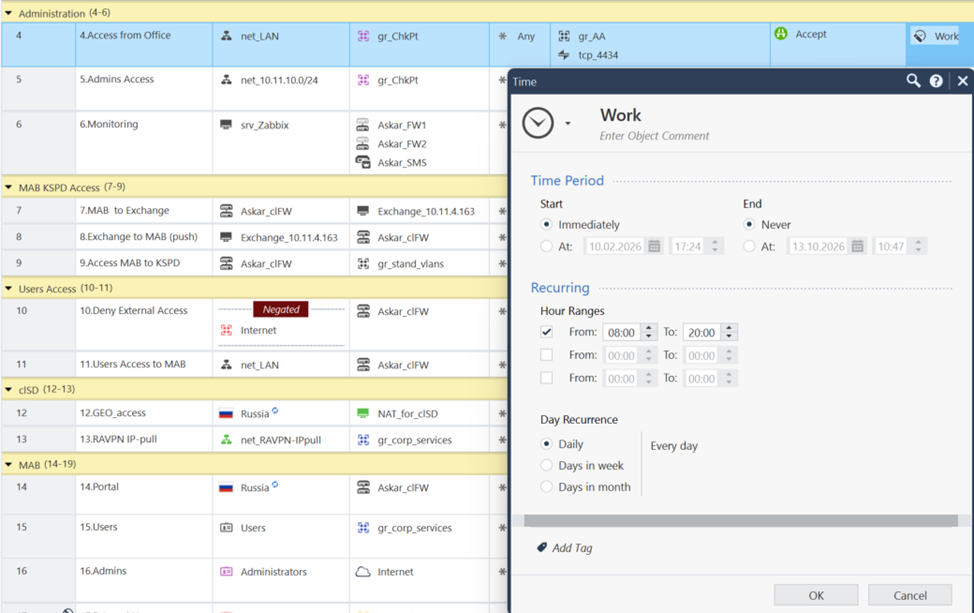974x613 pixels.
Task: Click the search icon in Time dialog
Action: (913, 81)
